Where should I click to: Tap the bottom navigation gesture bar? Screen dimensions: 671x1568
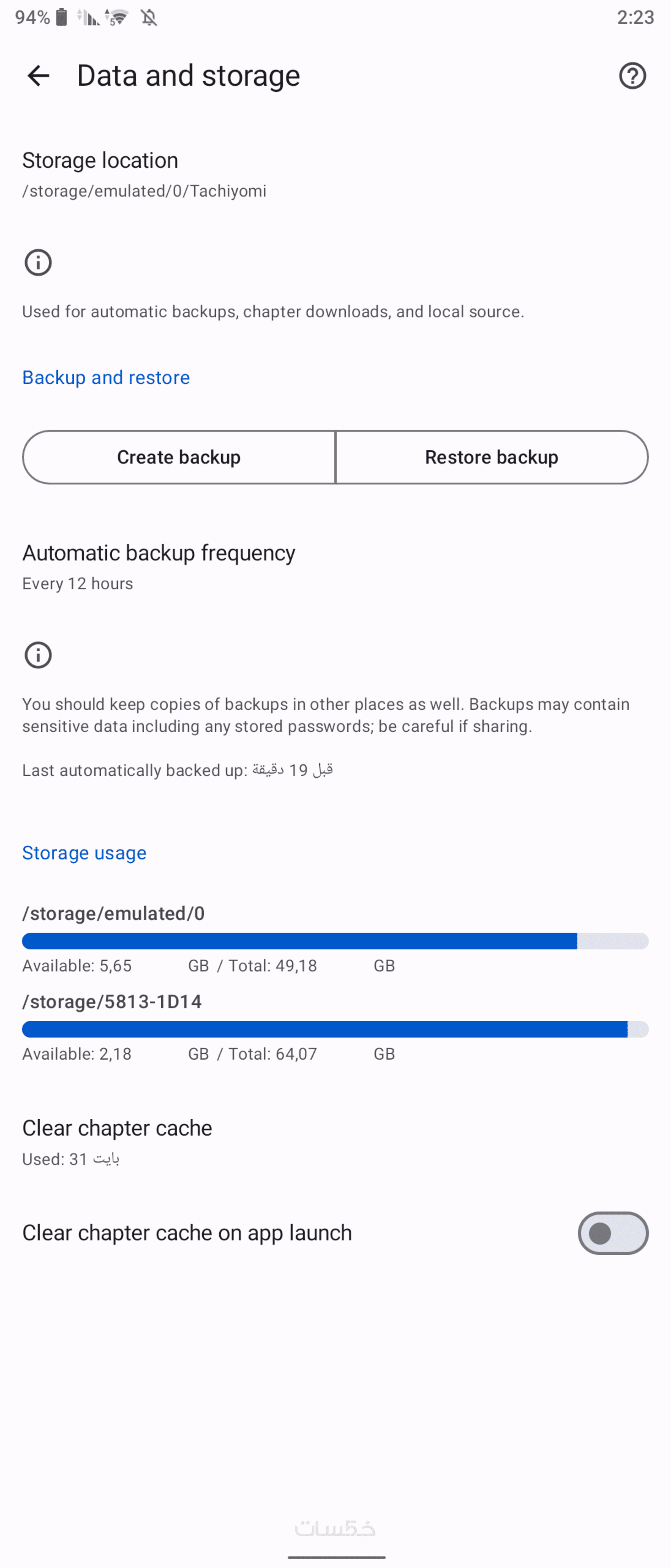pyautogui.click(x=336, y=1557)
